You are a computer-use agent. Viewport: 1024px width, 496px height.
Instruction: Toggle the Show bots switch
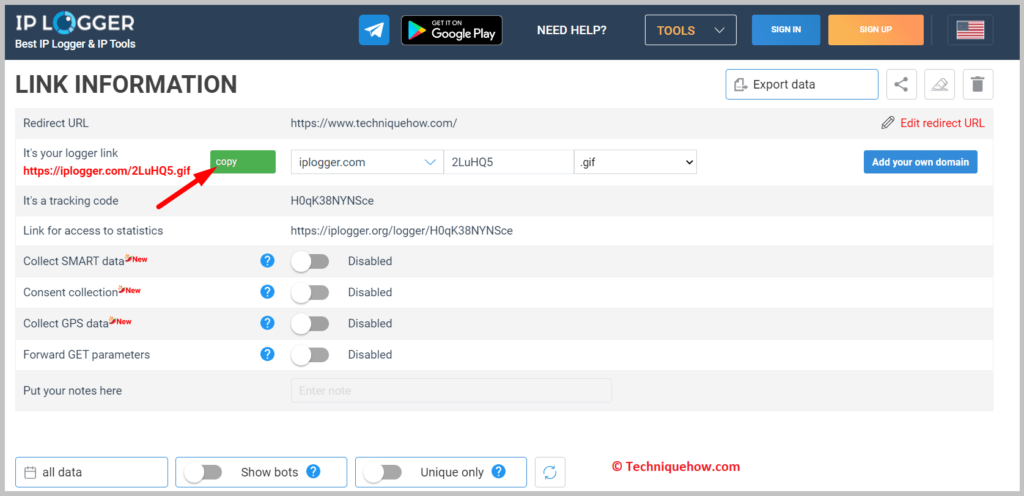203,472
